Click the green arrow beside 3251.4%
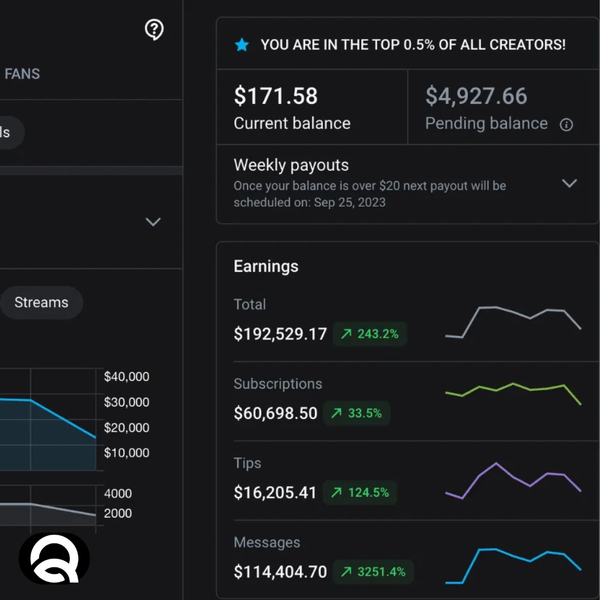Screen dimensions: 600x600 coord(346,572)
